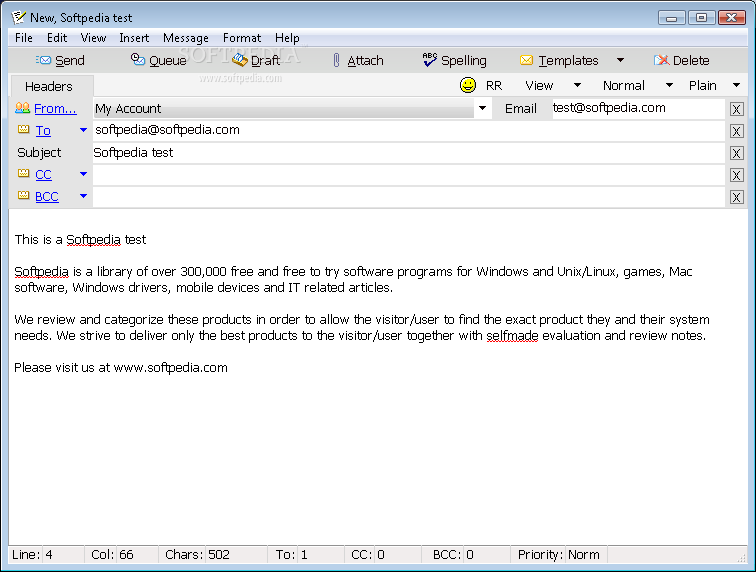Image resolution: width=756 pixels, height=572 pixels.
Task: Expand the My Account combo box
Action: (482, 108)
